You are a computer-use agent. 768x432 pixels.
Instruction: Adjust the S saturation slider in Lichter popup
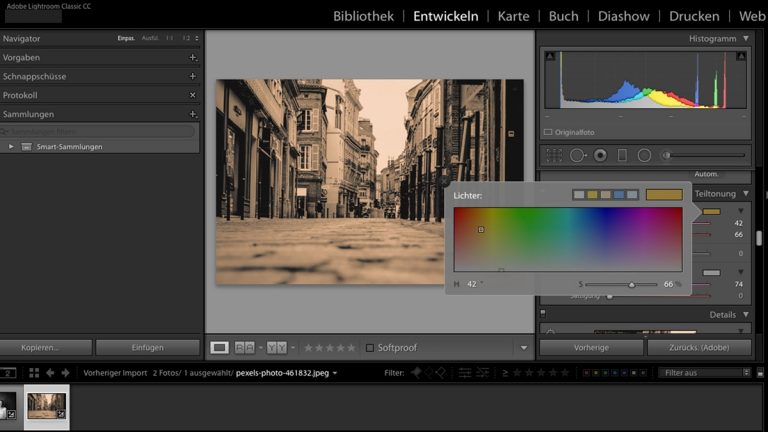point(631,285)
